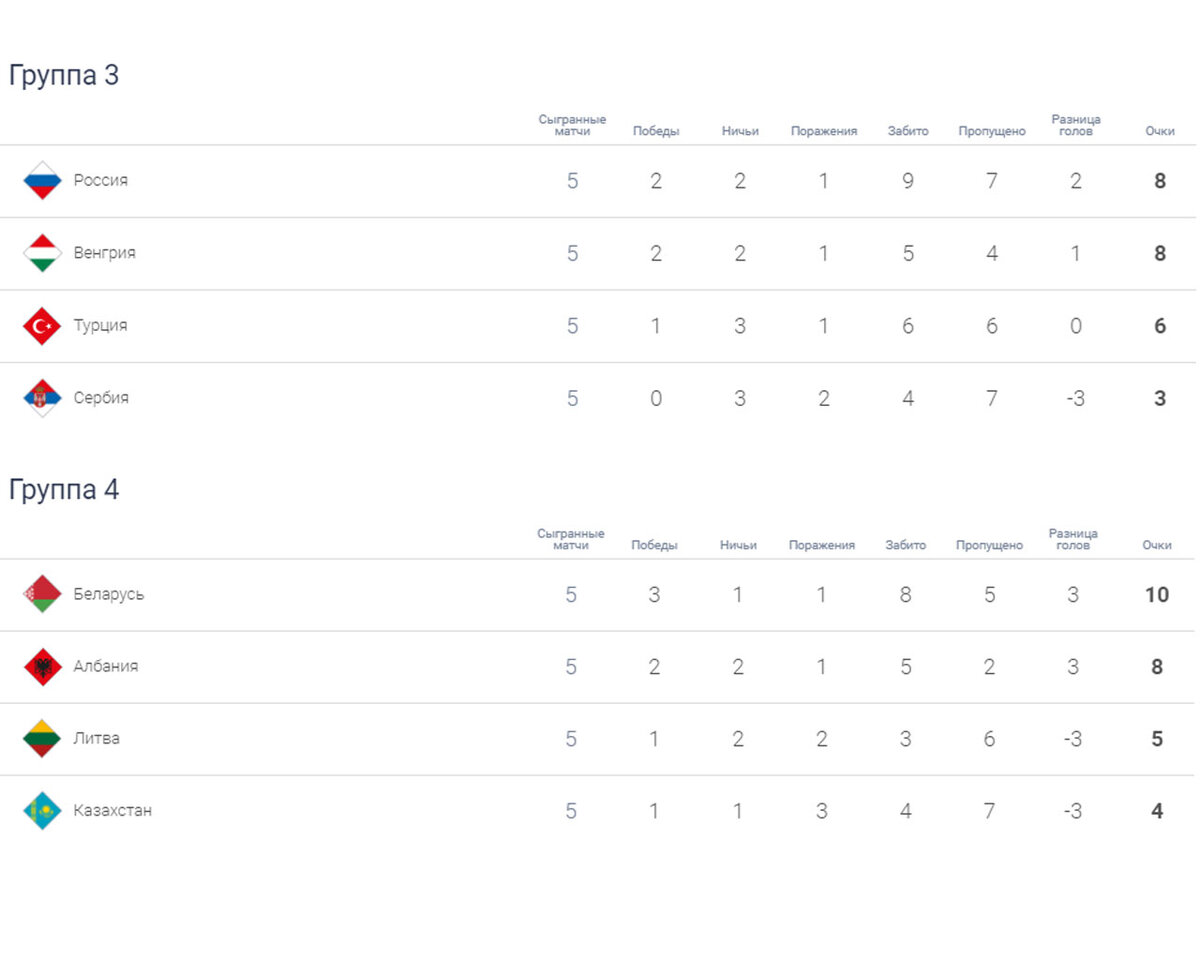Click the Turkey flag icon
This screenshot has height=960, width=1200.
42,326
